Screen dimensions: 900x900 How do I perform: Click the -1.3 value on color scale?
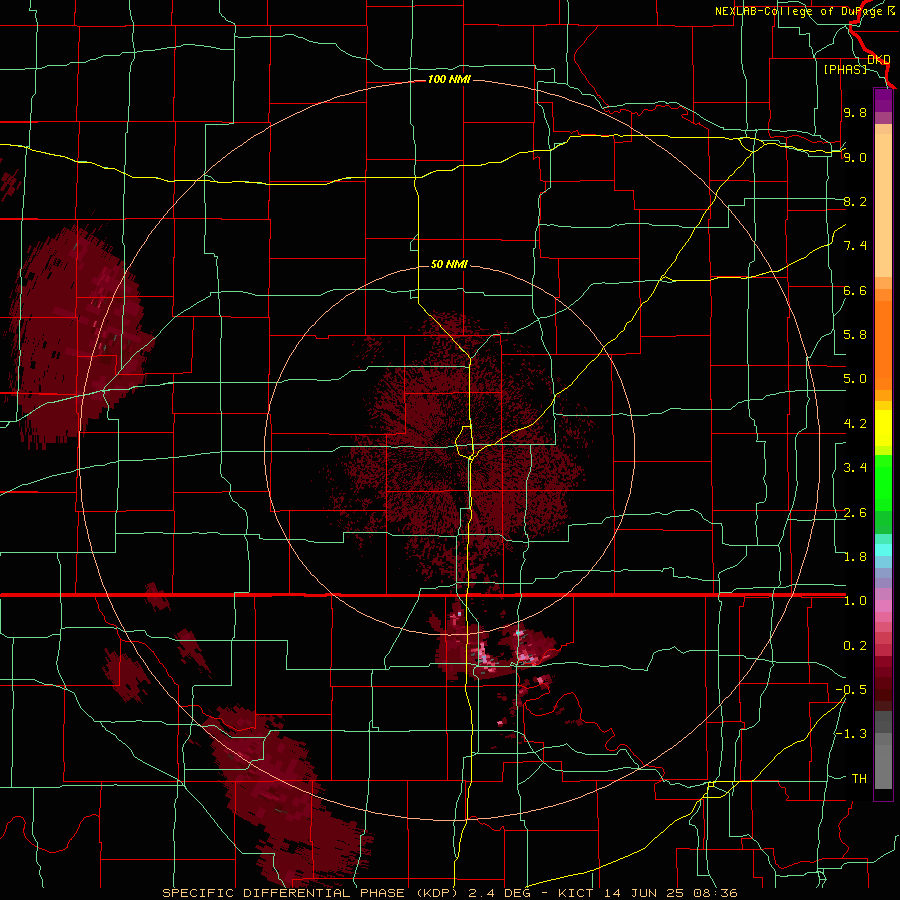click(x=851, y=734)
